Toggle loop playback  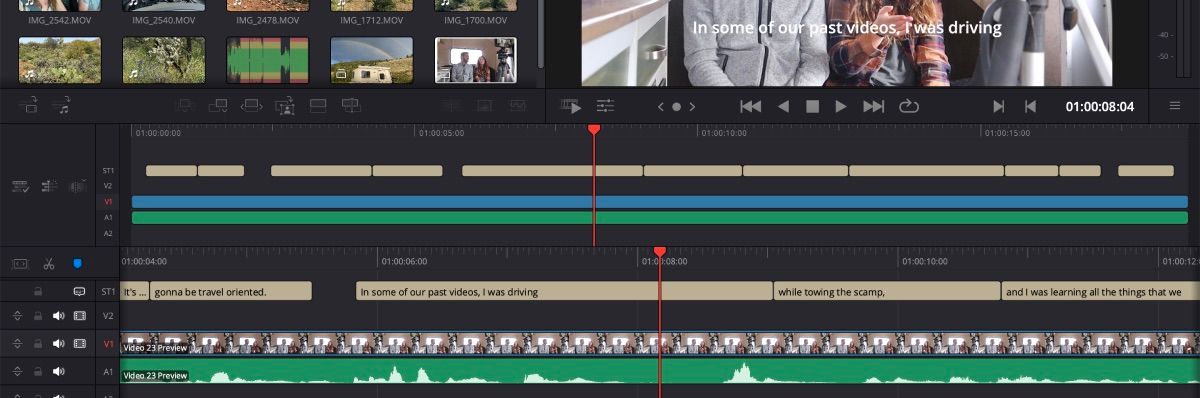(x=908, y=106)
